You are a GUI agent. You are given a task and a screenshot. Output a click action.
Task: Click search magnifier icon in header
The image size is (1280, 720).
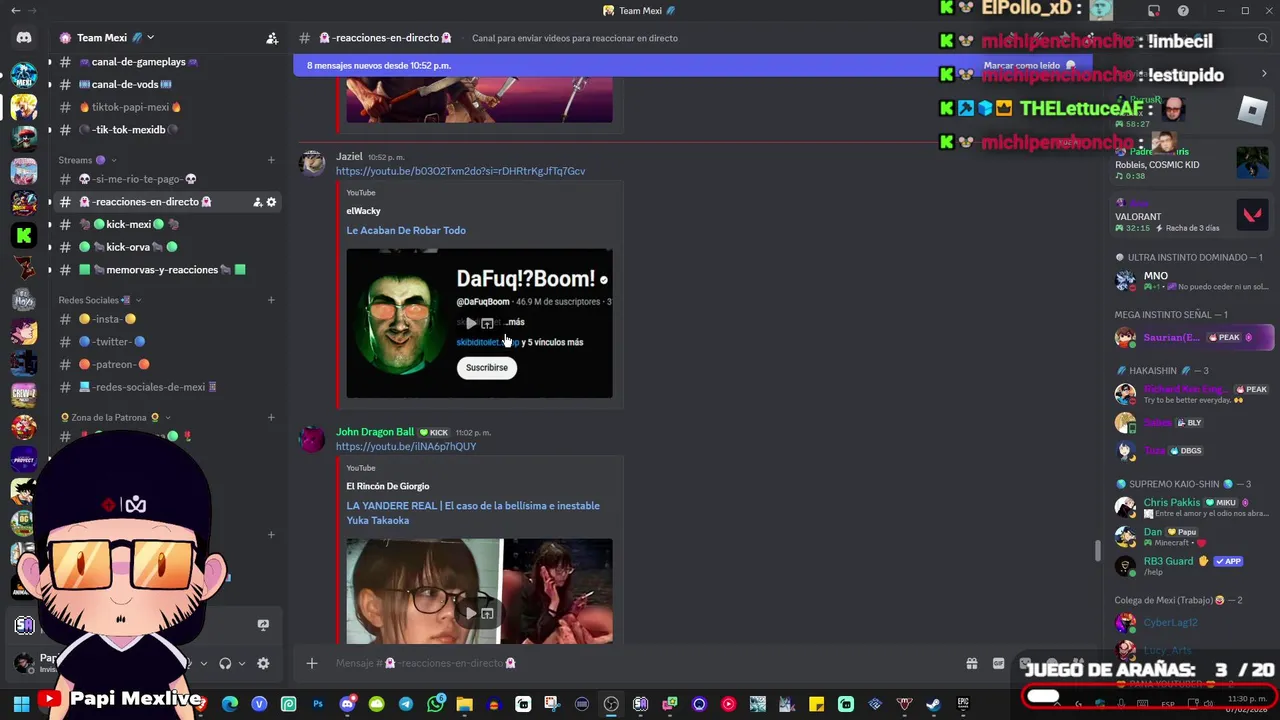point(1264,38)
